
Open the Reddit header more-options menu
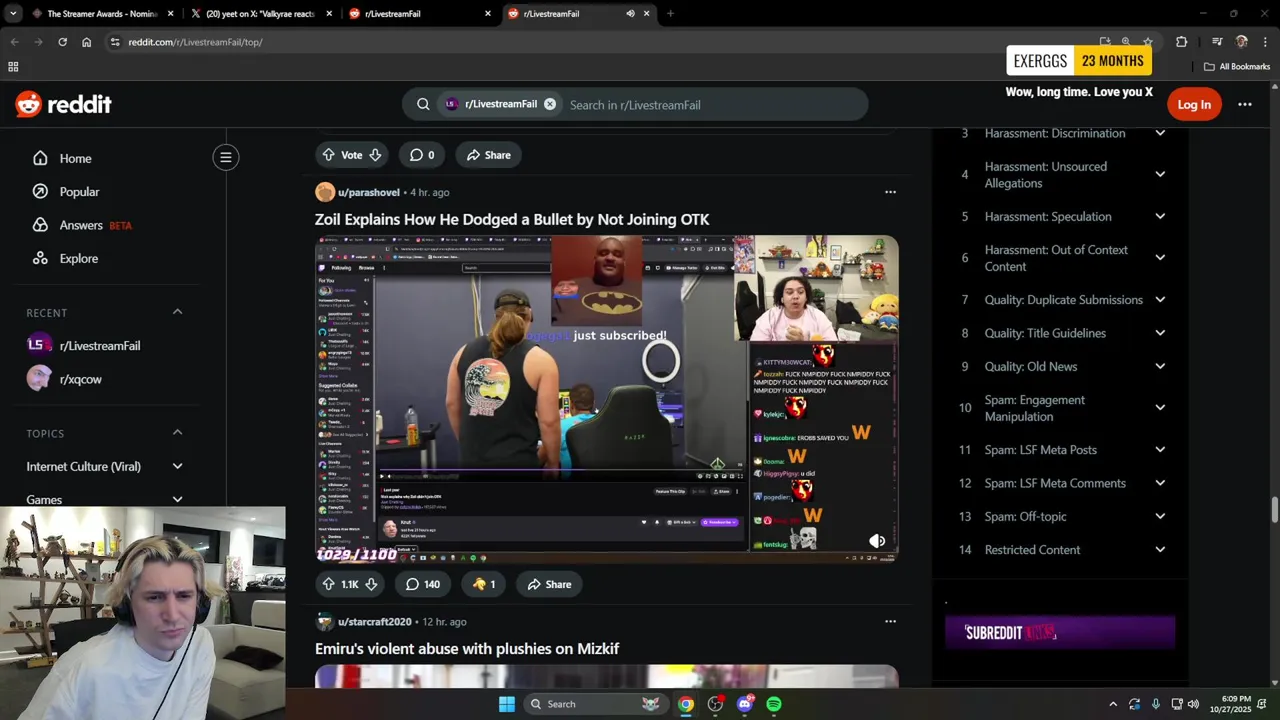[1245, 104]
